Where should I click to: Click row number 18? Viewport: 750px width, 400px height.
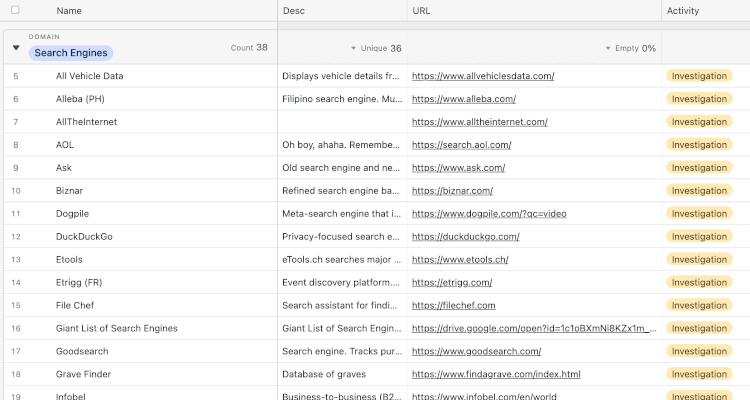[x=16, y=375]
